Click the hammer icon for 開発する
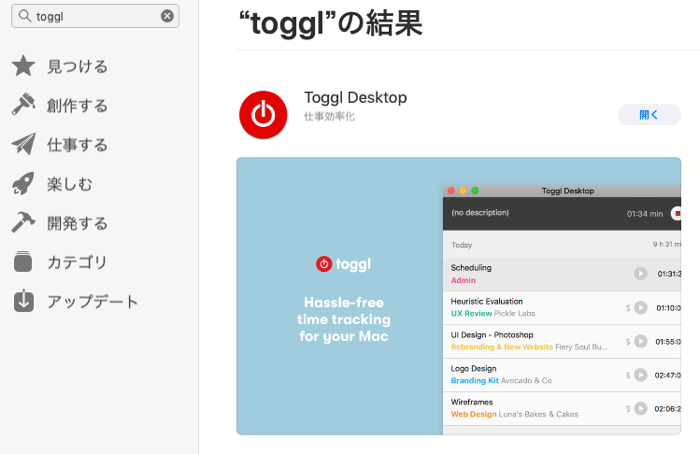 click(23, 222)
